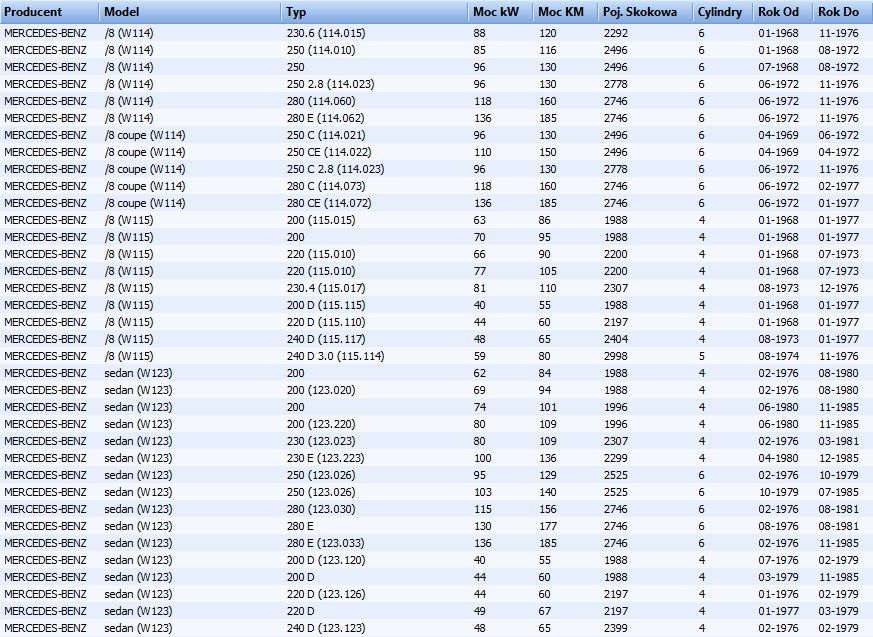Select type 200 (123.020)
This screenshot has width=873, height=637.
coord(321,390)
